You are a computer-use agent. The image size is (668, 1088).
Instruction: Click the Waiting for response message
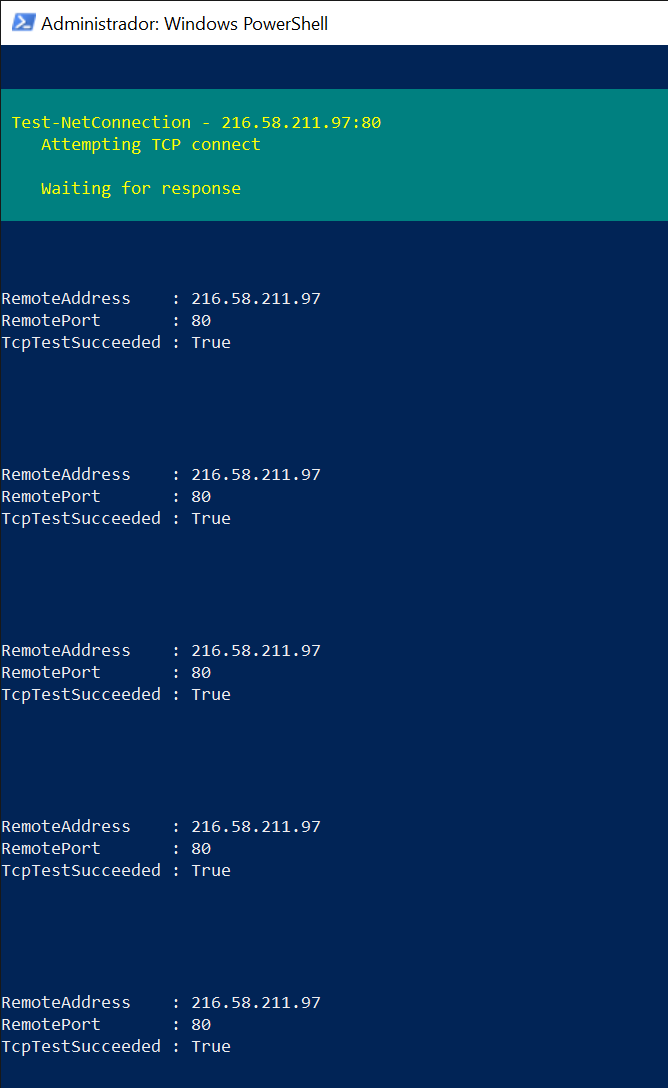(x=140, y=188)
